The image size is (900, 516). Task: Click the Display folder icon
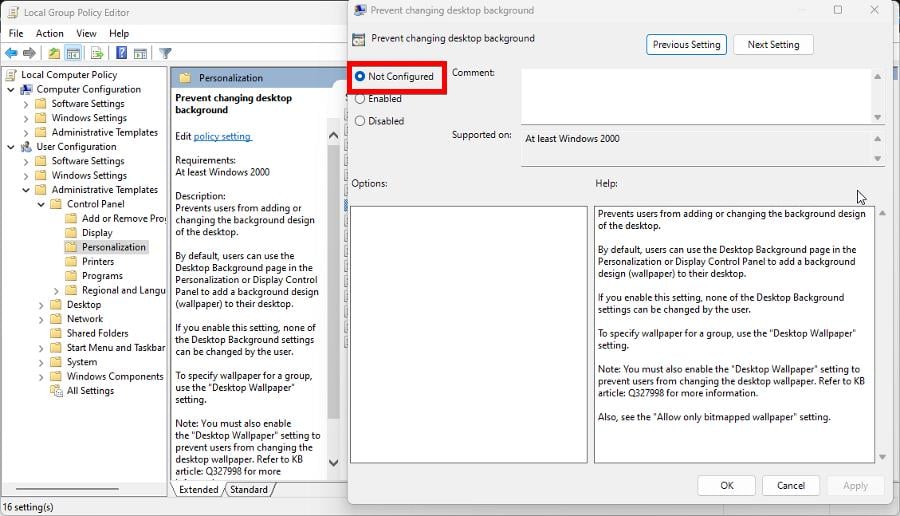point(71,233)
